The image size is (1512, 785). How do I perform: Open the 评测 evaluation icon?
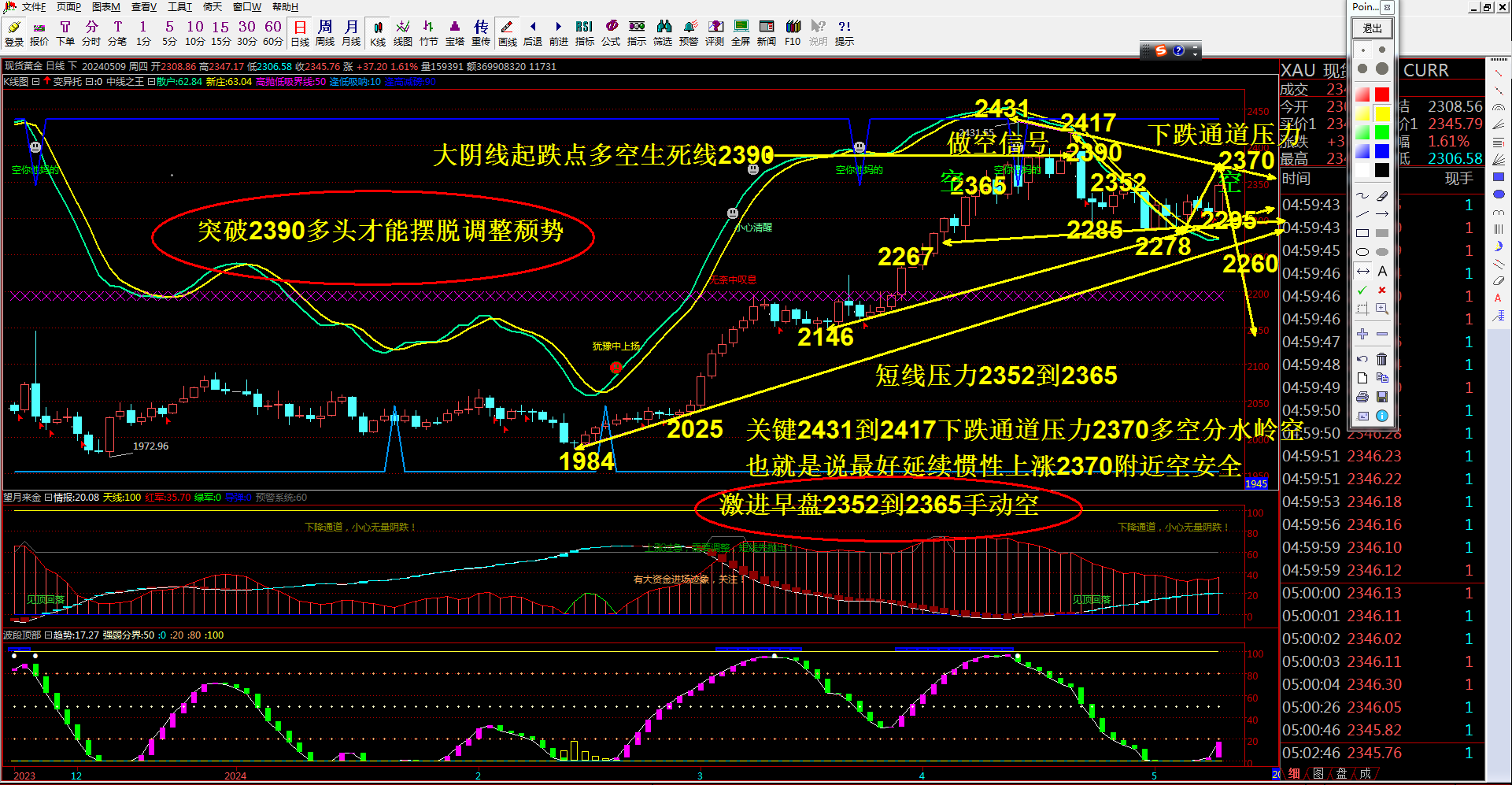[x=715, y=33]
